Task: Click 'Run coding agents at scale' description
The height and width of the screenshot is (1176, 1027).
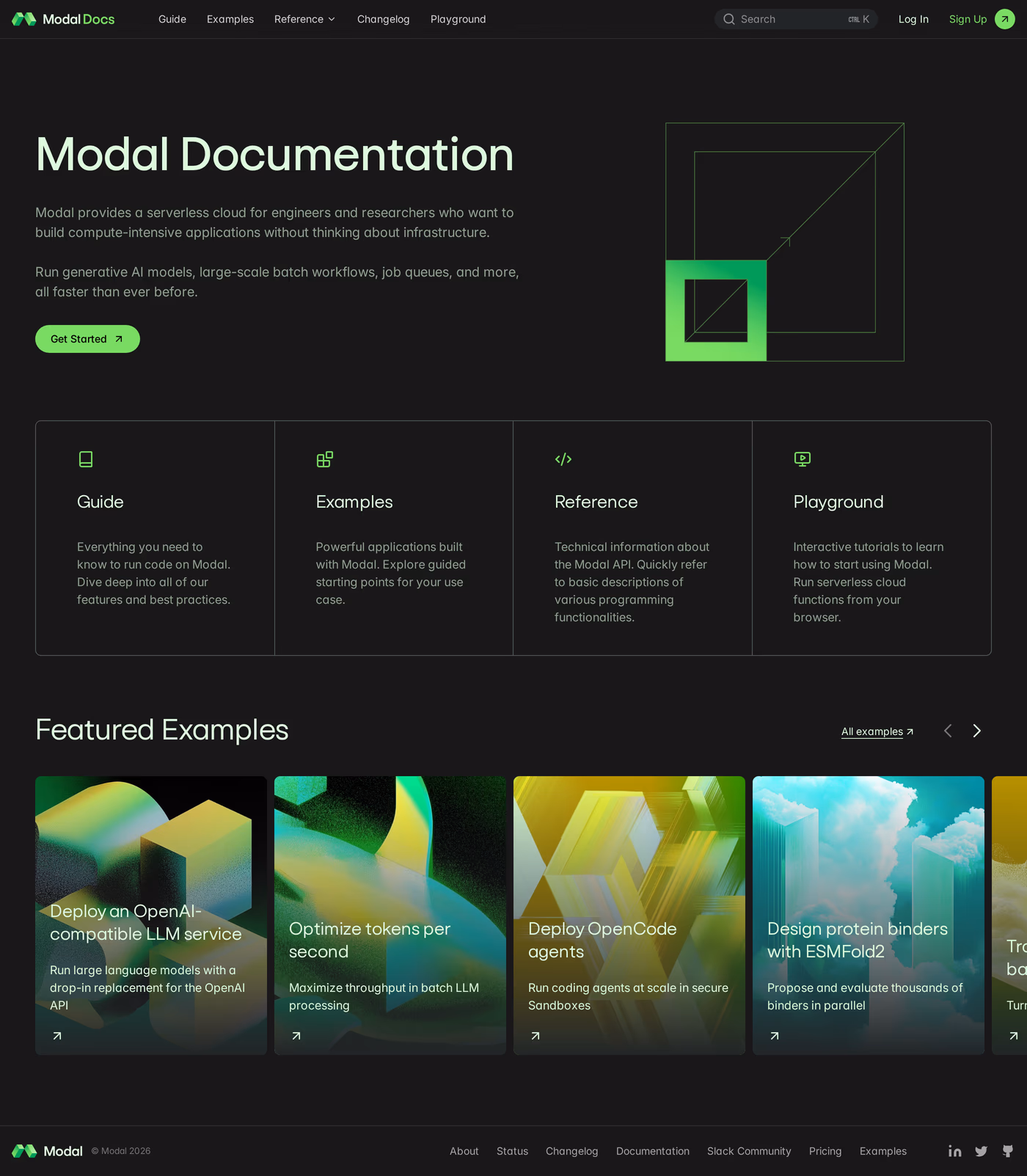Action: [628, 996]
